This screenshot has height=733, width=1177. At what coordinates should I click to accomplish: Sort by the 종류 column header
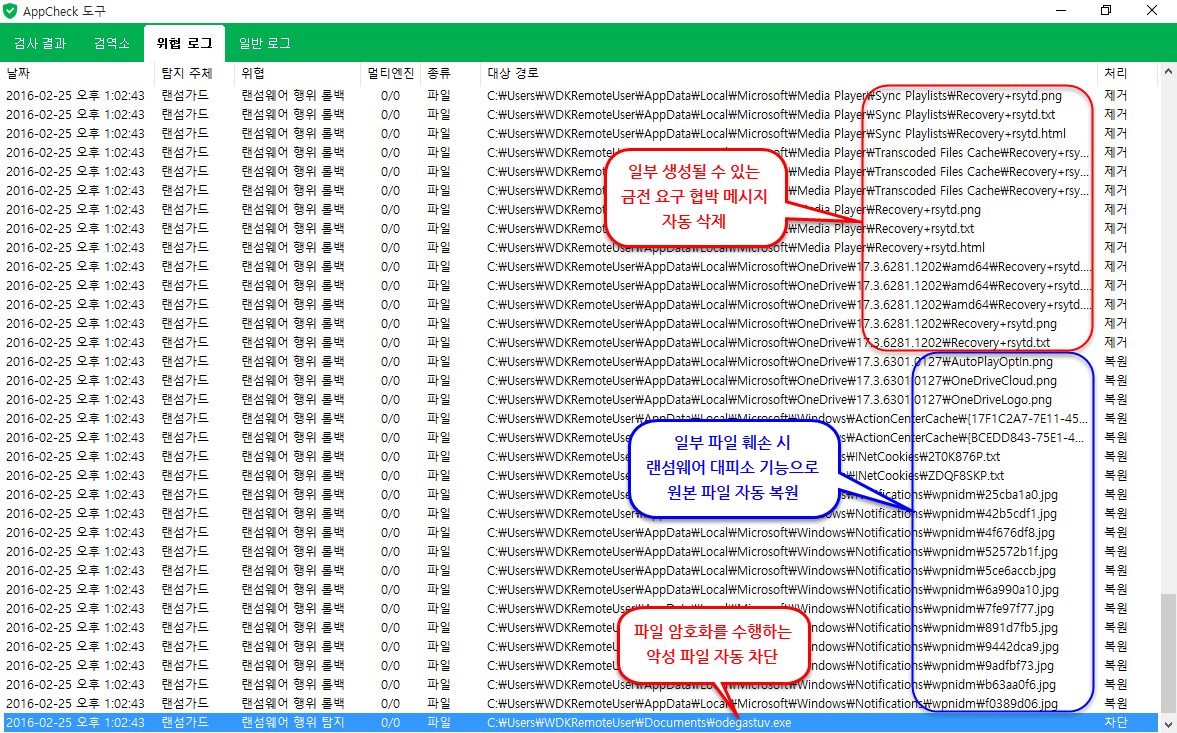(439, 74)
